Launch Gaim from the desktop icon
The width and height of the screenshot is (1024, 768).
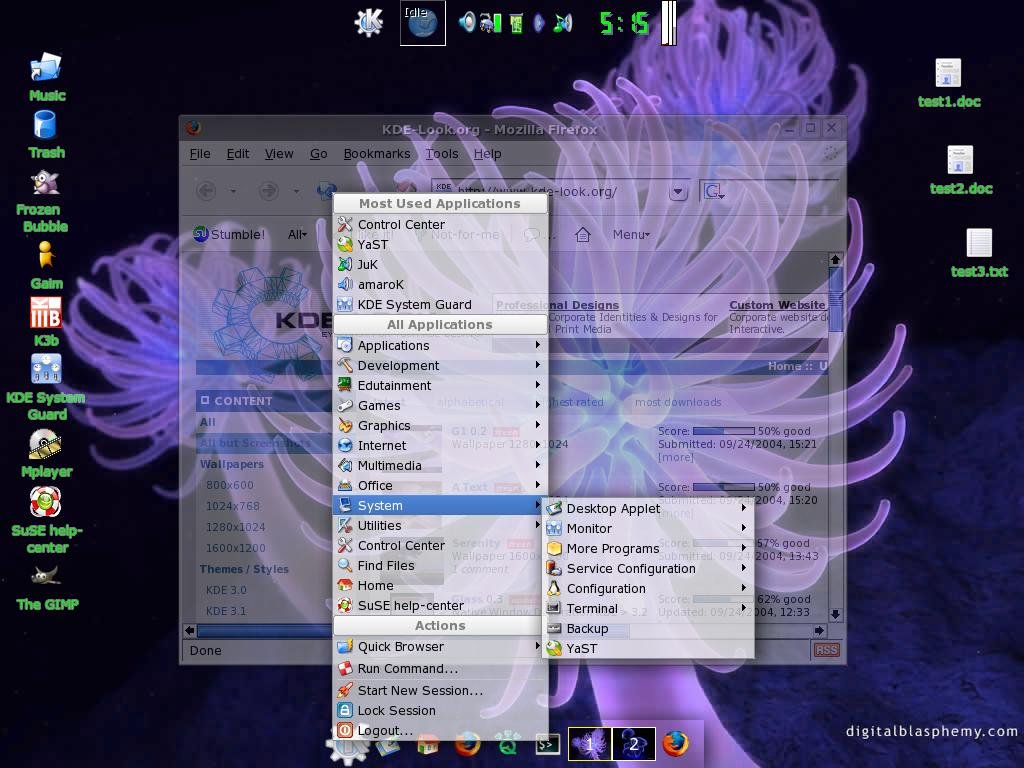coord(45,255)
